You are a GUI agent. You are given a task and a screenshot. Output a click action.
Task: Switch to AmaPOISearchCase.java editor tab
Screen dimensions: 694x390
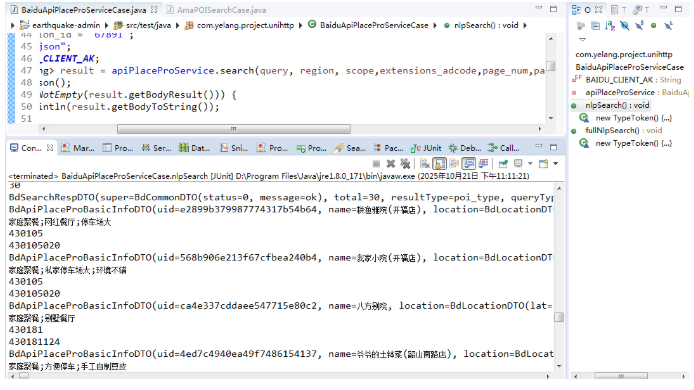pyautogui.click(x=216, y=10)
